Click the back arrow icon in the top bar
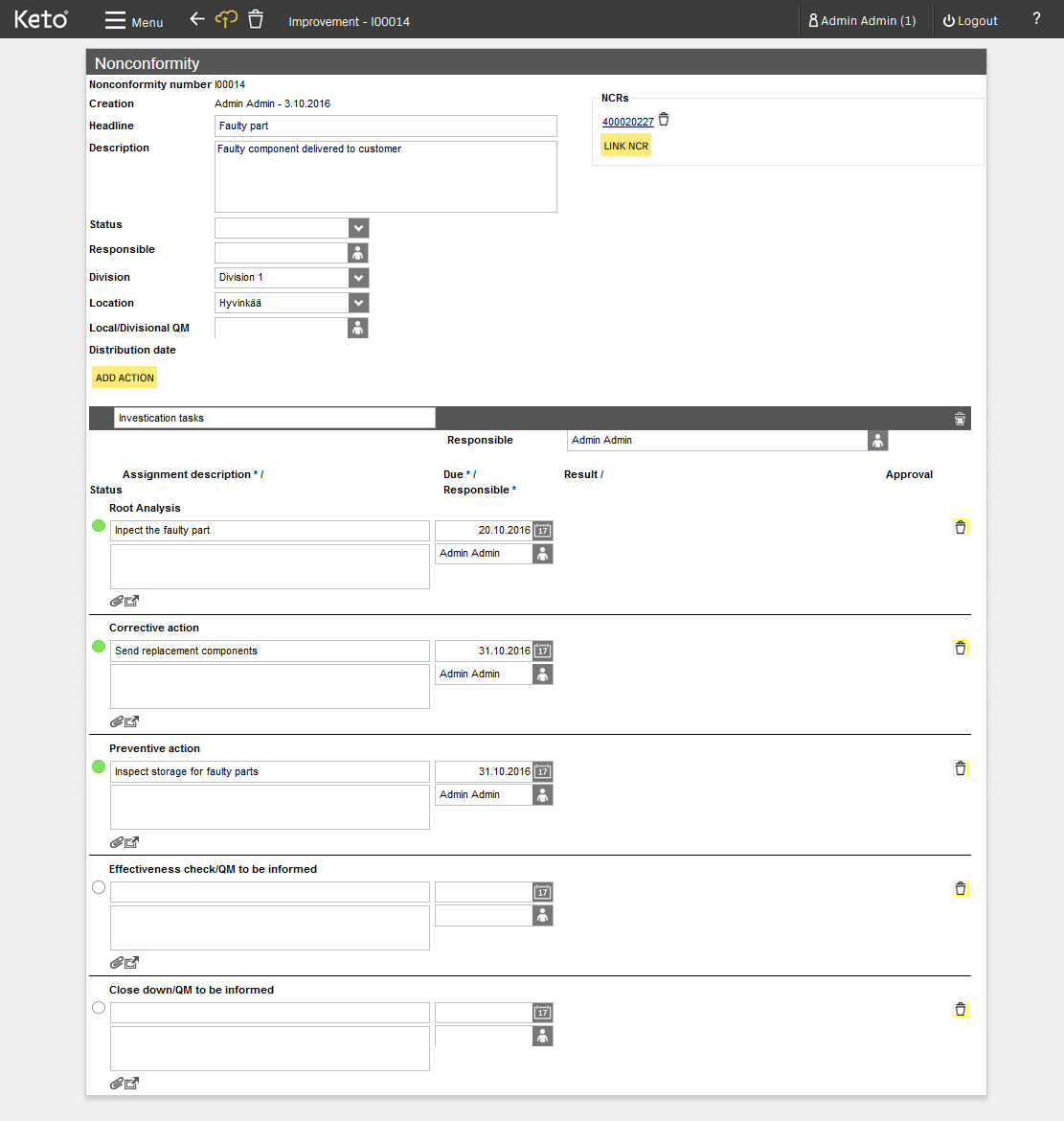Viewport: 1064px width, 1121px height. [x=197, y=19]
